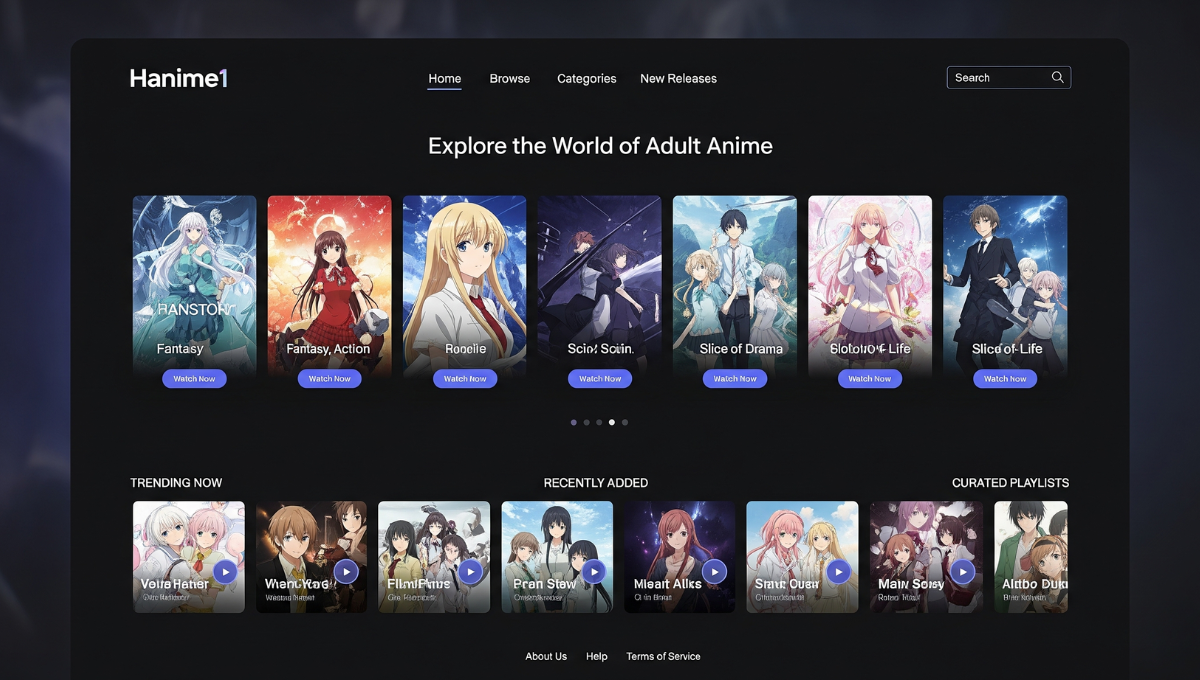This screenshot has height=680, width=1200.
Task: Go to the Browse tab
Action: click(509, 79)
